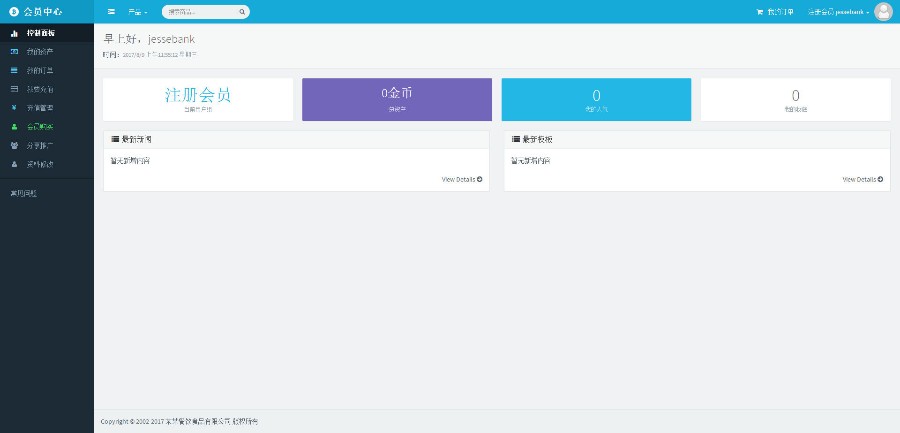
Task: Click the group icon for 分享推广
Action: pyautogui.click(x=14, y=145)
